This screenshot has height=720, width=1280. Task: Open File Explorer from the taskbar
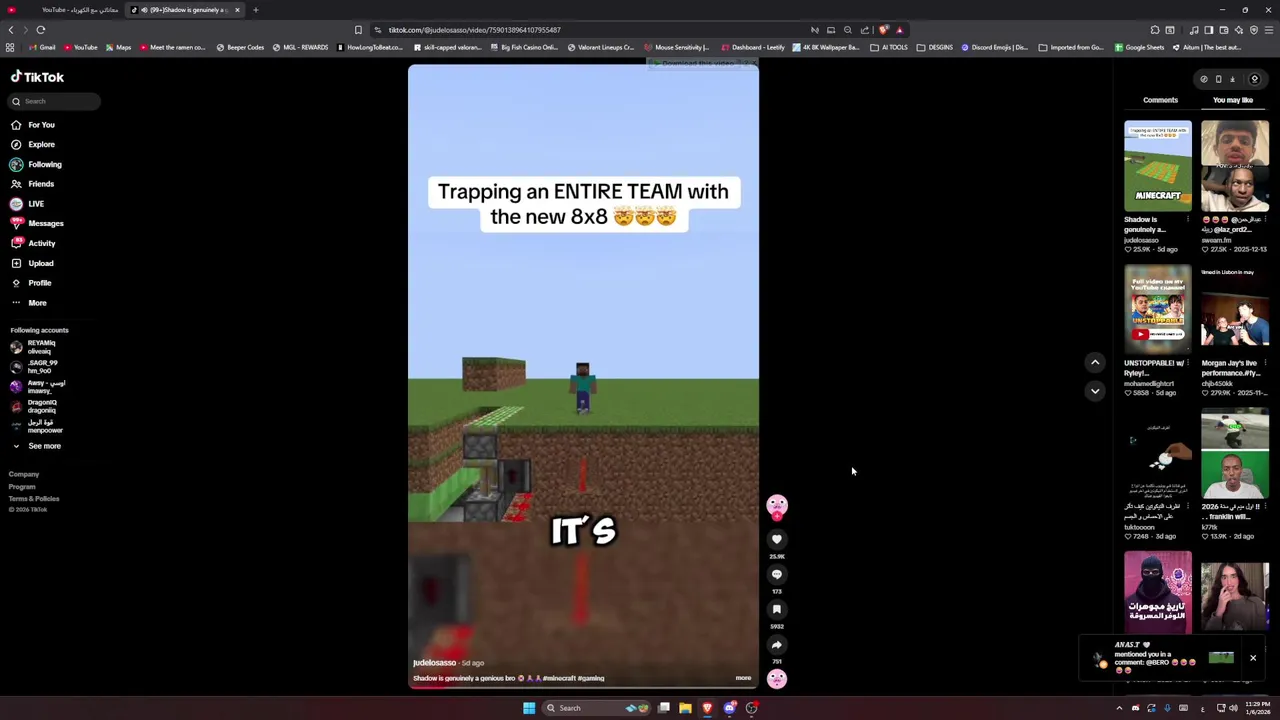(685, 708)
